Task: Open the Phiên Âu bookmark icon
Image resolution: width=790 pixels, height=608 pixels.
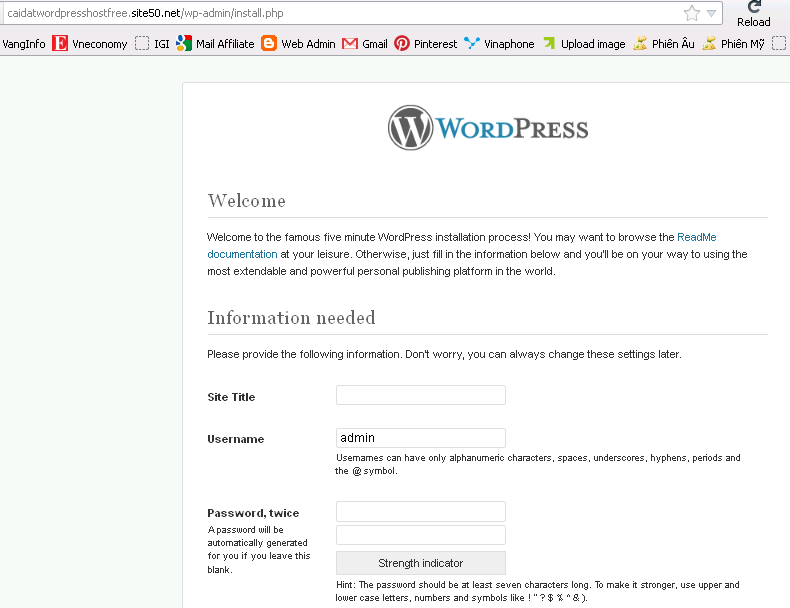Action: click(640, 43)
